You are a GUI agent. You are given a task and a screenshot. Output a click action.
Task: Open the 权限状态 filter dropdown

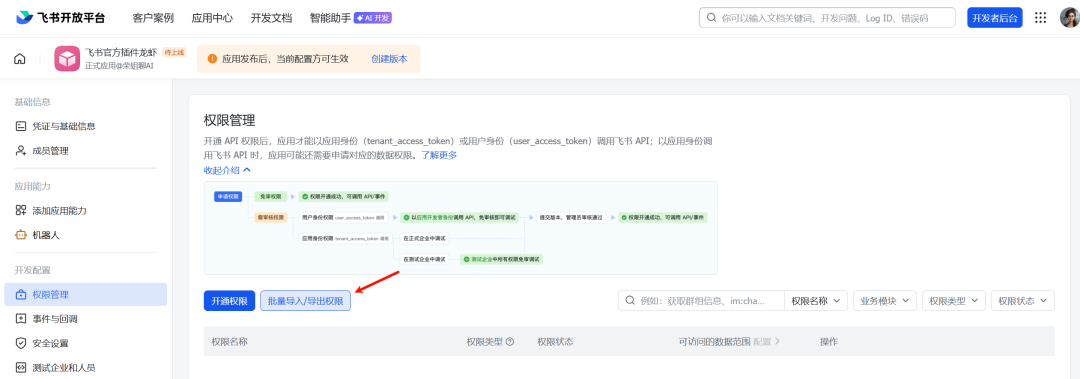point(1023,301)
